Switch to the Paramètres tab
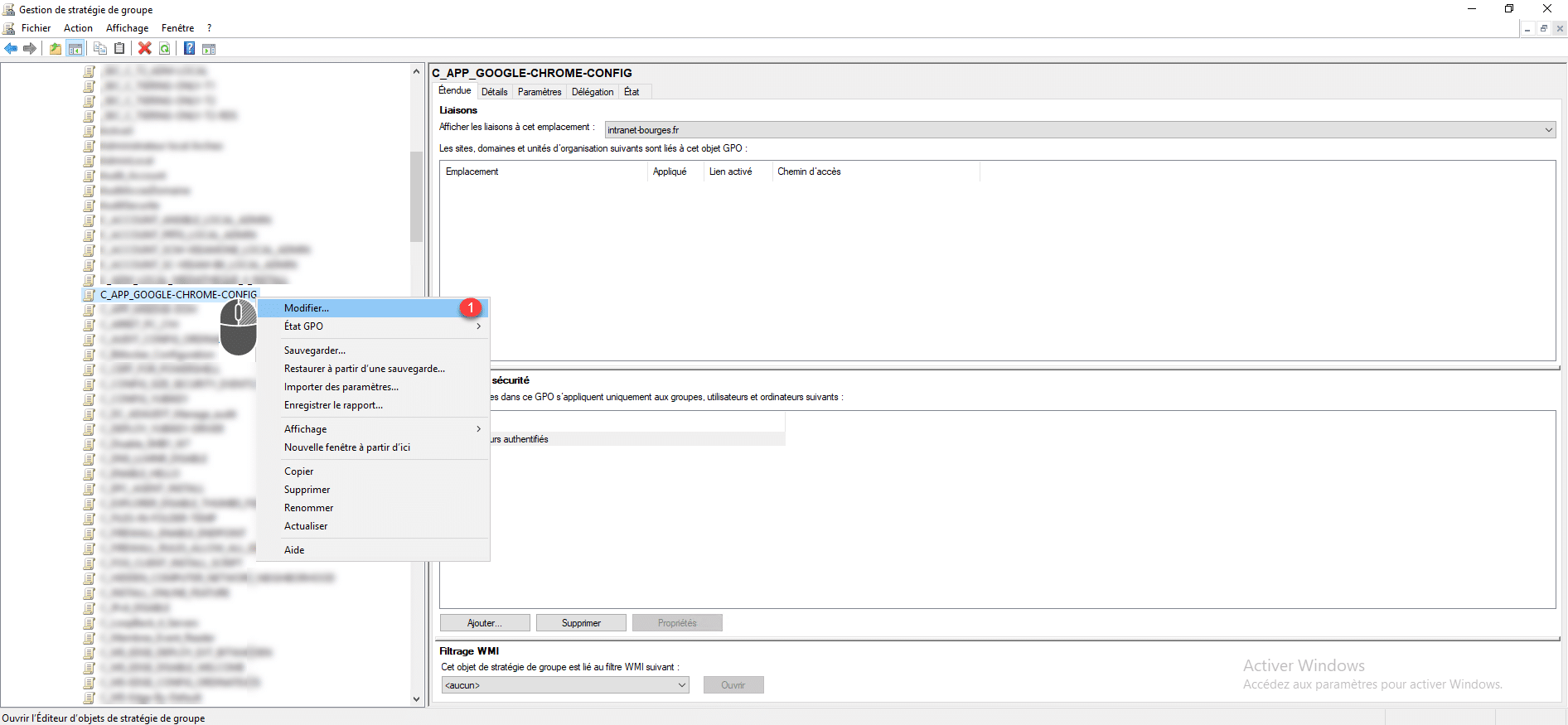 (540, 92)
